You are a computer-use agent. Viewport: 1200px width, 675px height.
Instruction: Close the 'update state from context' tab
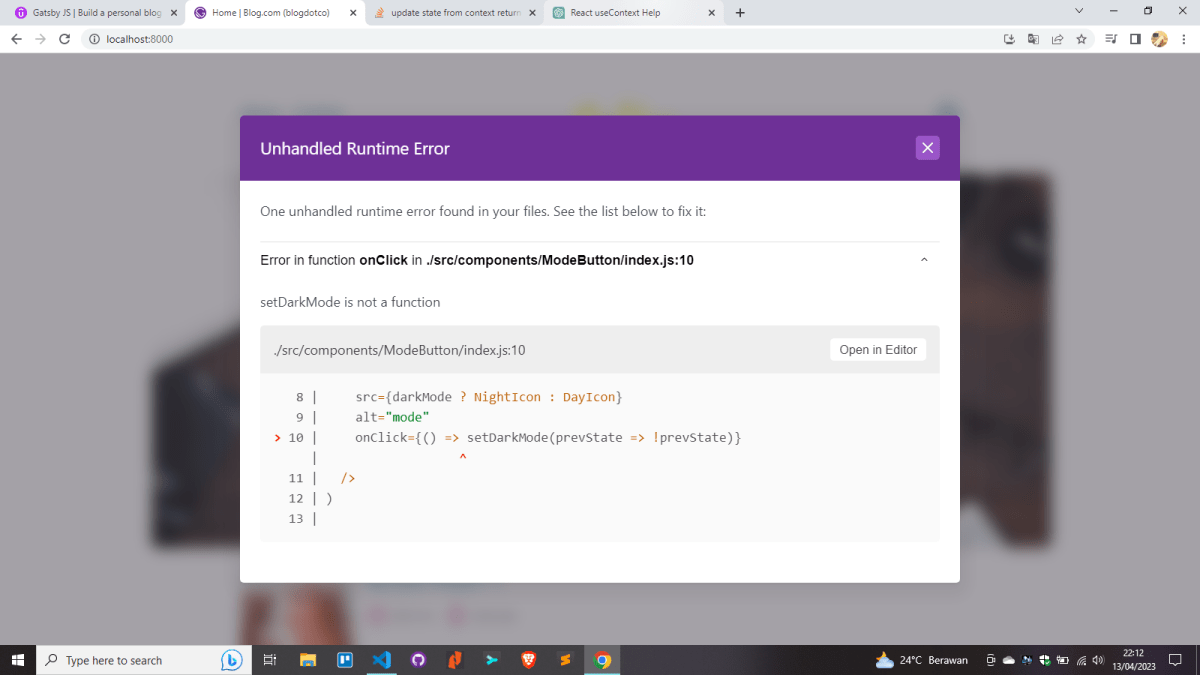click(x=532, y=13)
